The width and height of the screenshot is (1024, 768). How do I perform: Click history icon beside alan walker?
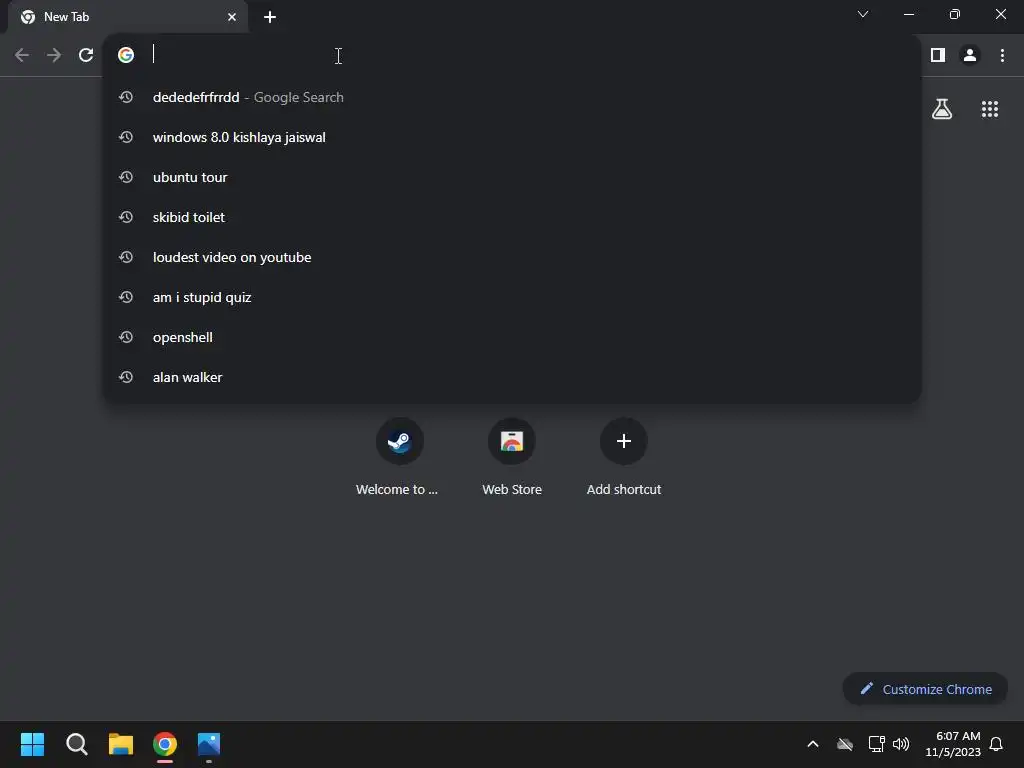click(x=126, y=377)
